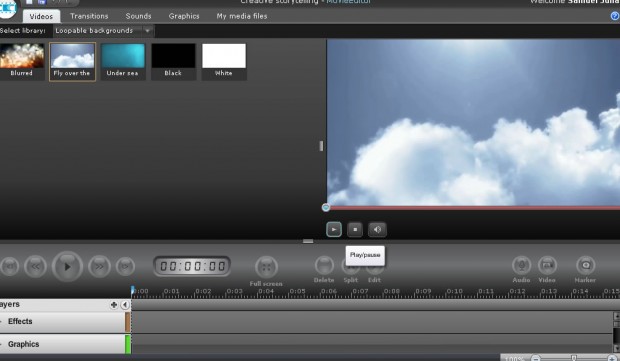Click the timeline fast-forward button
The image size is (620, 361).
pyautogui.click(x=99, y=266)
